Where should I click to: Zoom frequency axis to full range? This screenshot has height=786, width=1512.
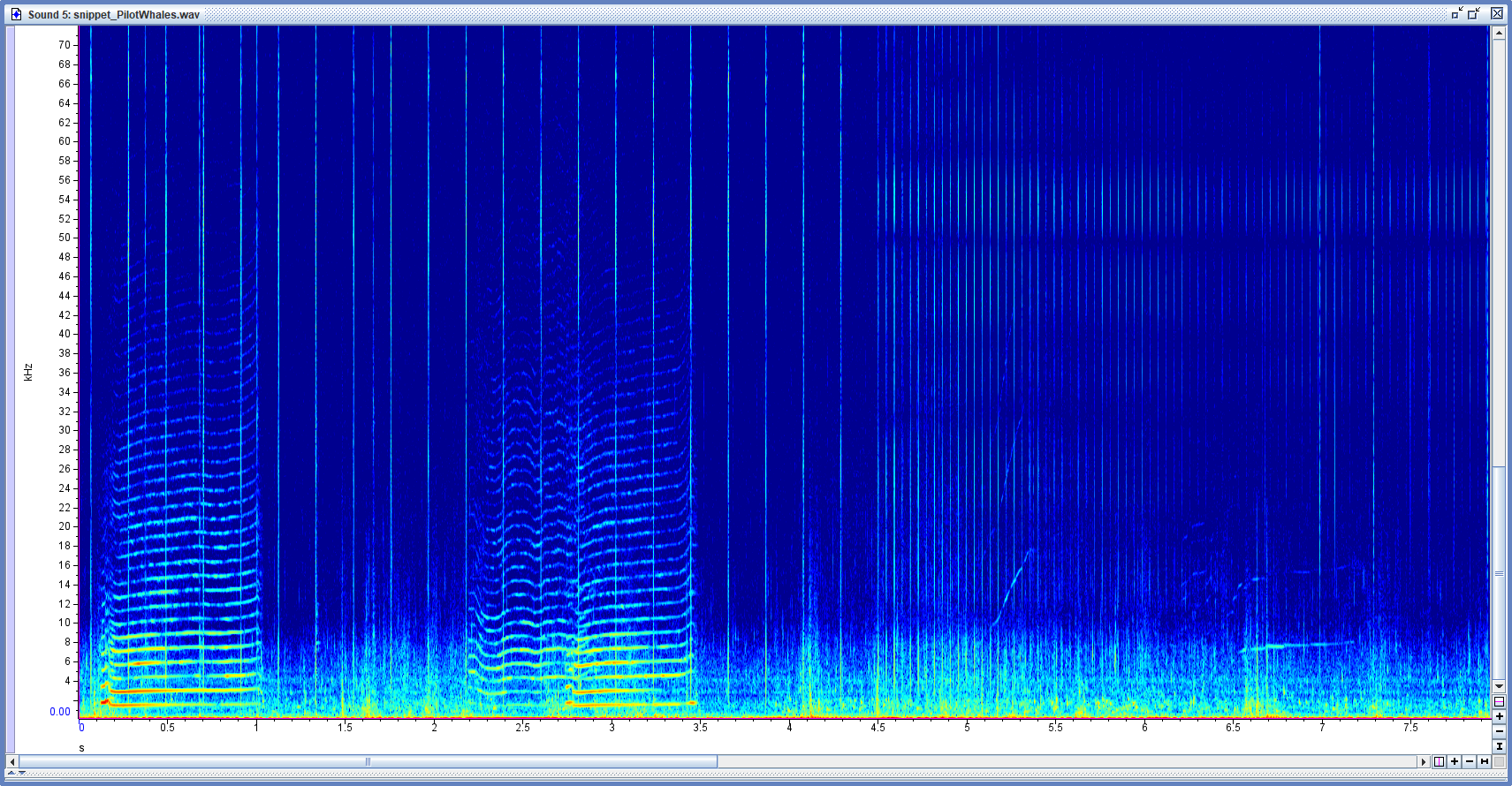1499,746
